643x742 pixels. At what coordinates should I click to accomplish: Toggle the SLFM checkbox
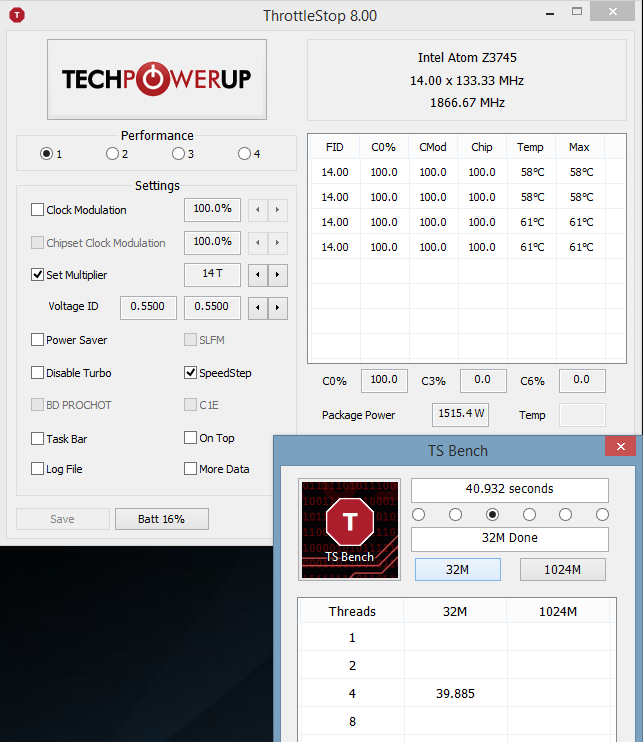[x=190, y=340]
